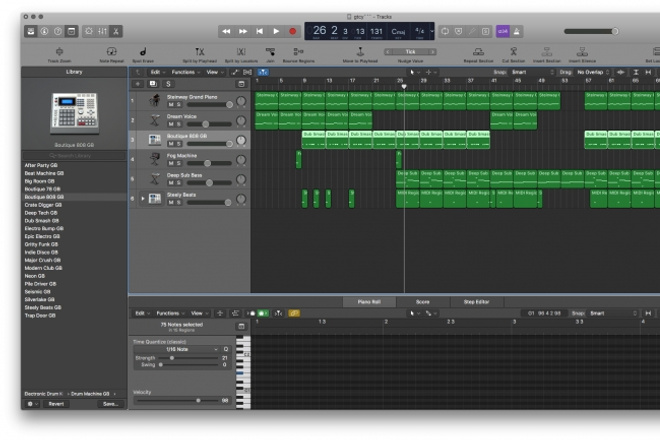Click the Revert button in Library
660x440 pixels.
pyautogui.click(x=56, y=404)
